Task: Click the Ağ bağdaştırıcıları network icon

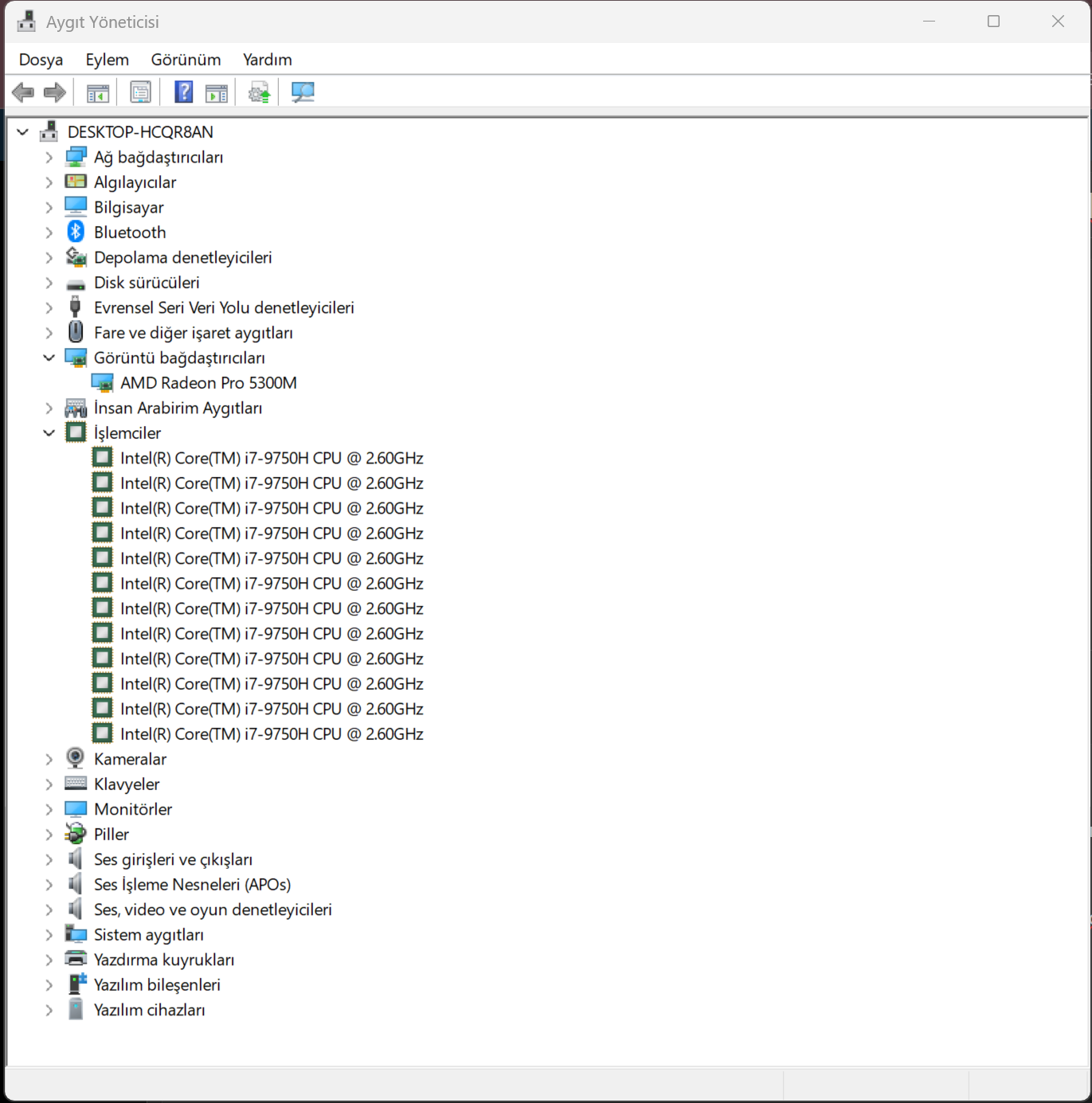Action: click(76, 157)
